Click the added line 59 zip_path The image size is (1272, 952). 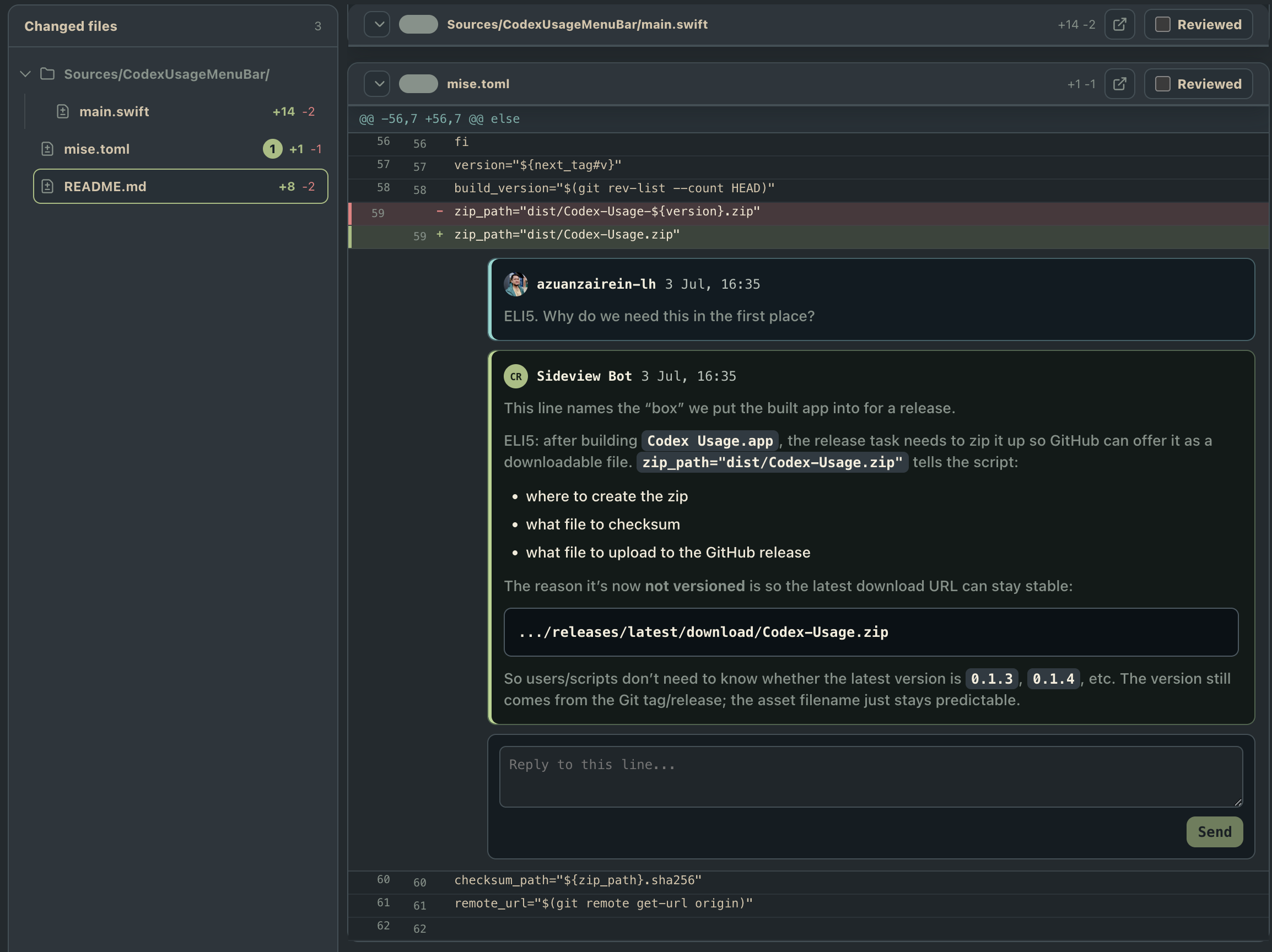pyautogui.click(x=567, y=235)
